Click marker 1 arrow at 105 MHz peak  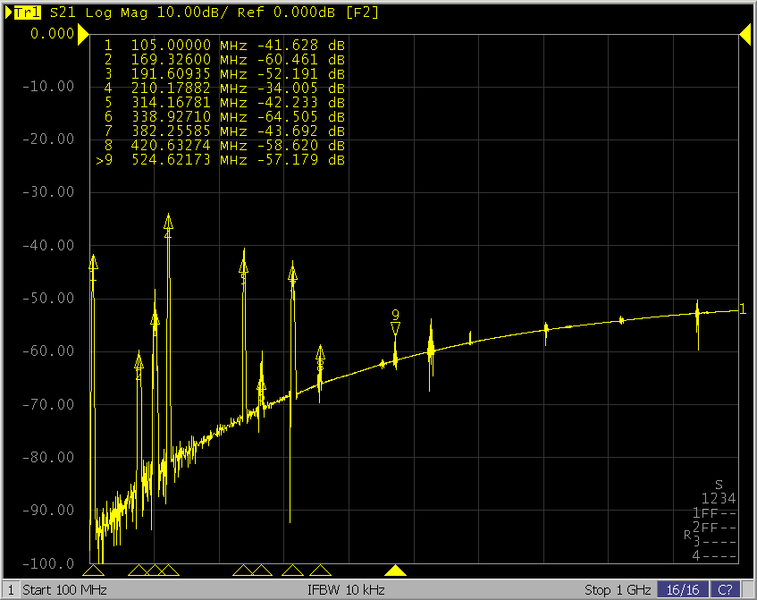coord(93,262)
